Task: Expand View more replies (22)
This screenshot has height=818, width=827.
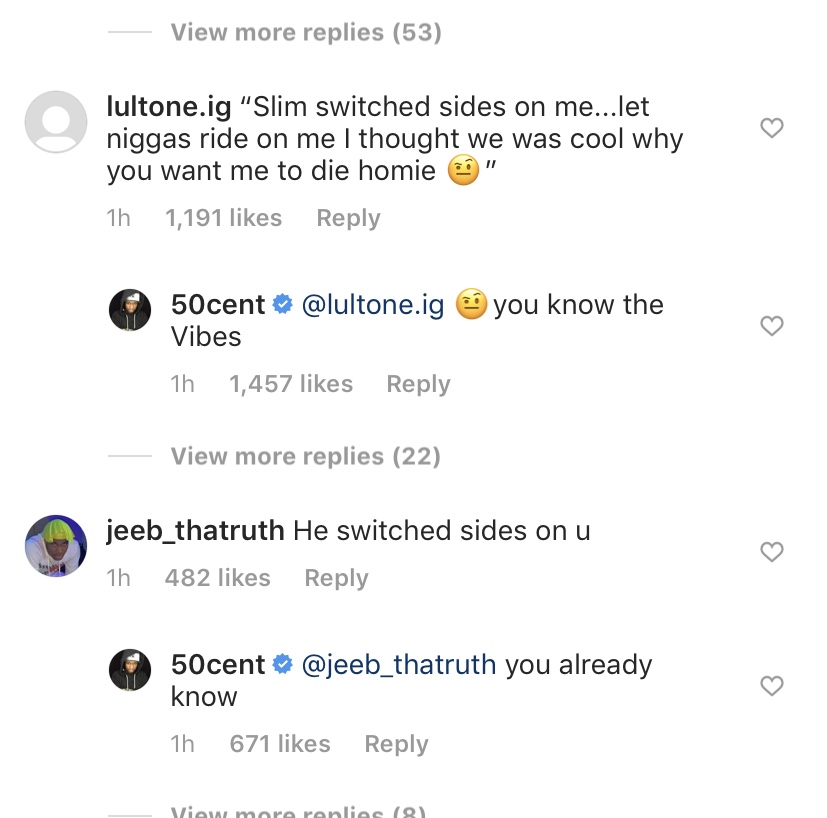Action: point(305,456)
